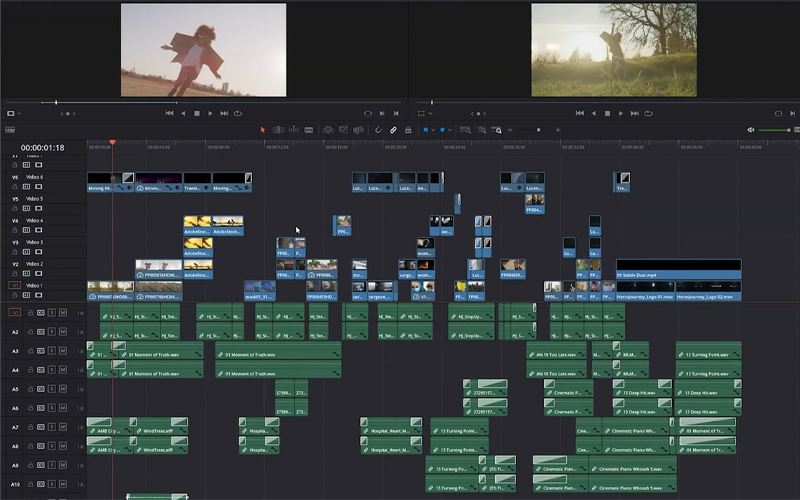Select Cinematic Piano Whoosh 5.wav on A9
The image size is (800, 500).
(633, 465)
